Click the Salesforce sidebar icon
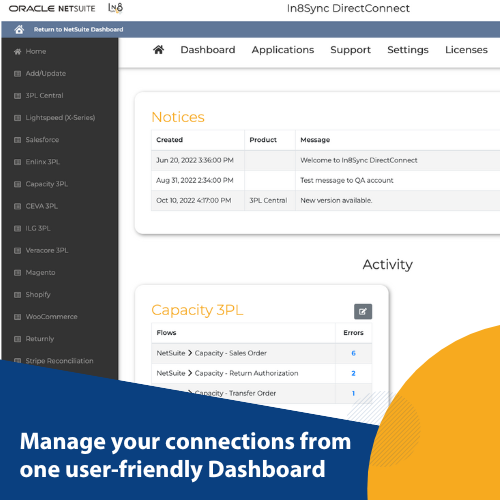This screenshot has width=500, height=500. pyautogui.click(x=17, y=140)
